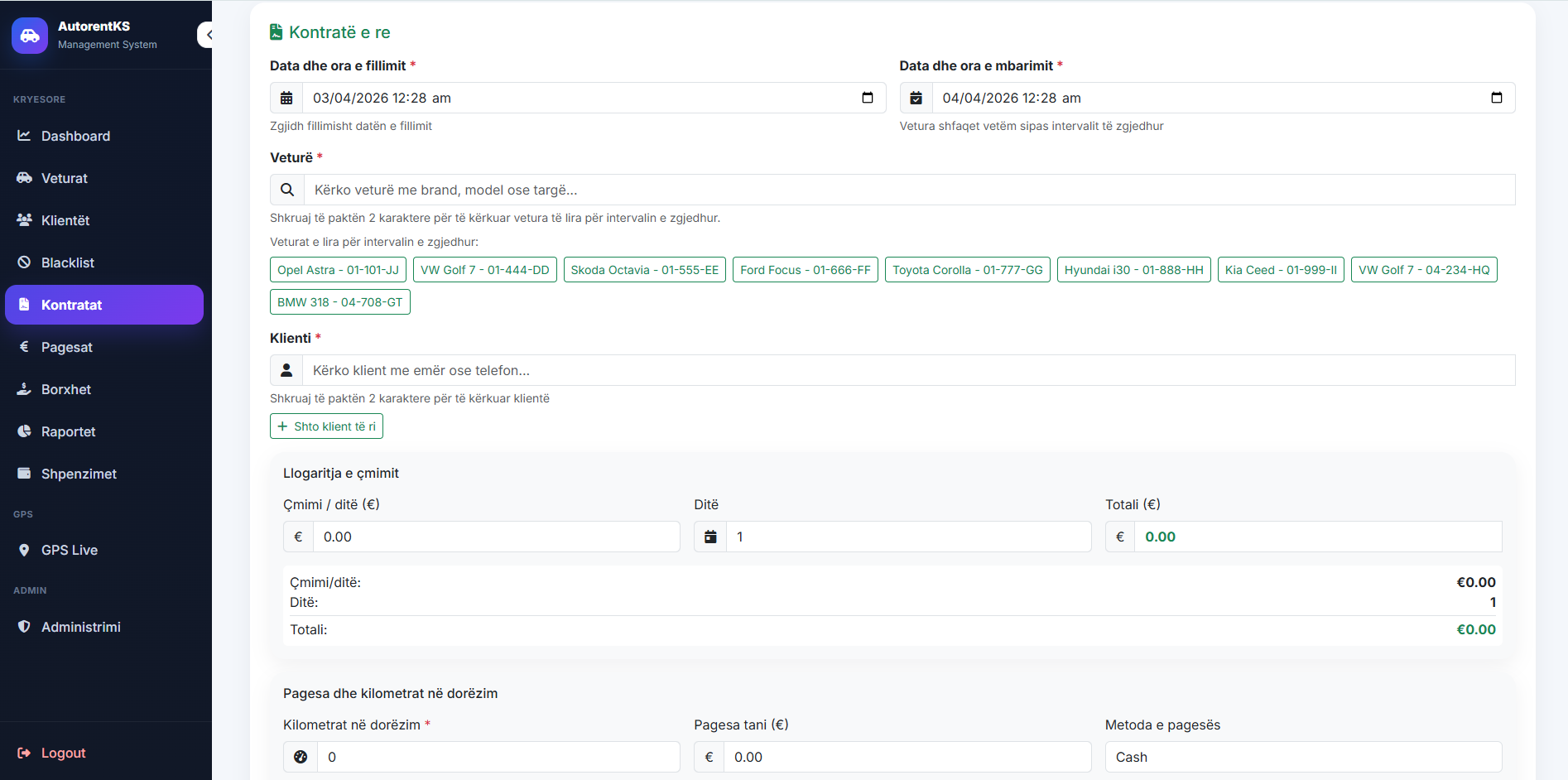The image size is (1568, 780).
Task: Click the Totali amount field
Action: [1318, 537]
